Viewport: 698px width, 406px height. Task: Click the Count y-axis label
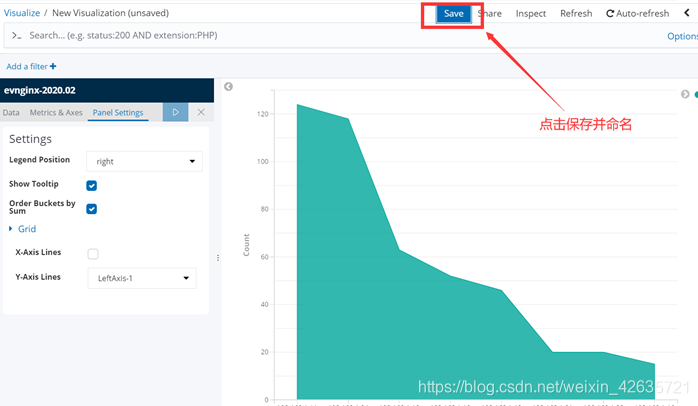246,245
